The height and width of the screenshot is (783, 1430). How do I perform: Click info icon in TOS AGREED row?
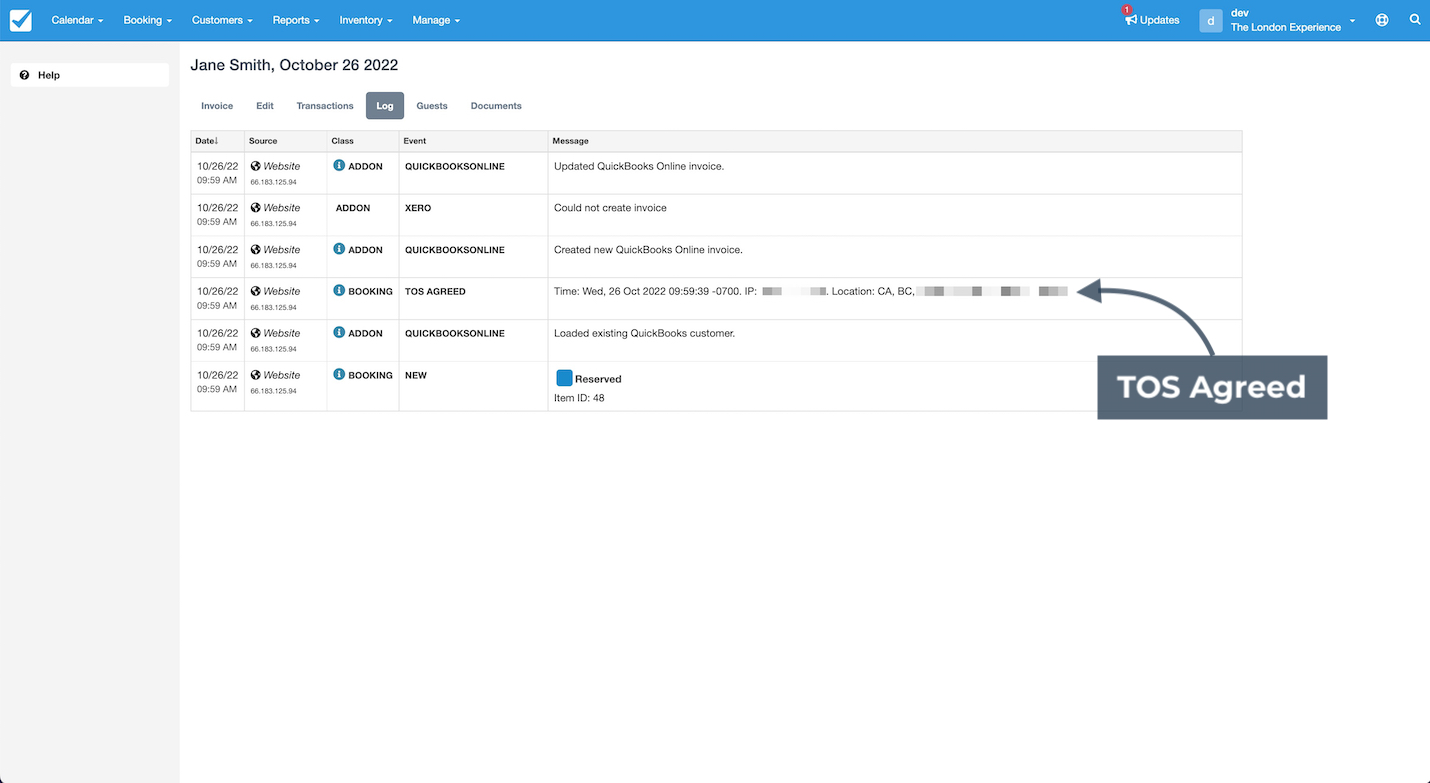(339, 291)
